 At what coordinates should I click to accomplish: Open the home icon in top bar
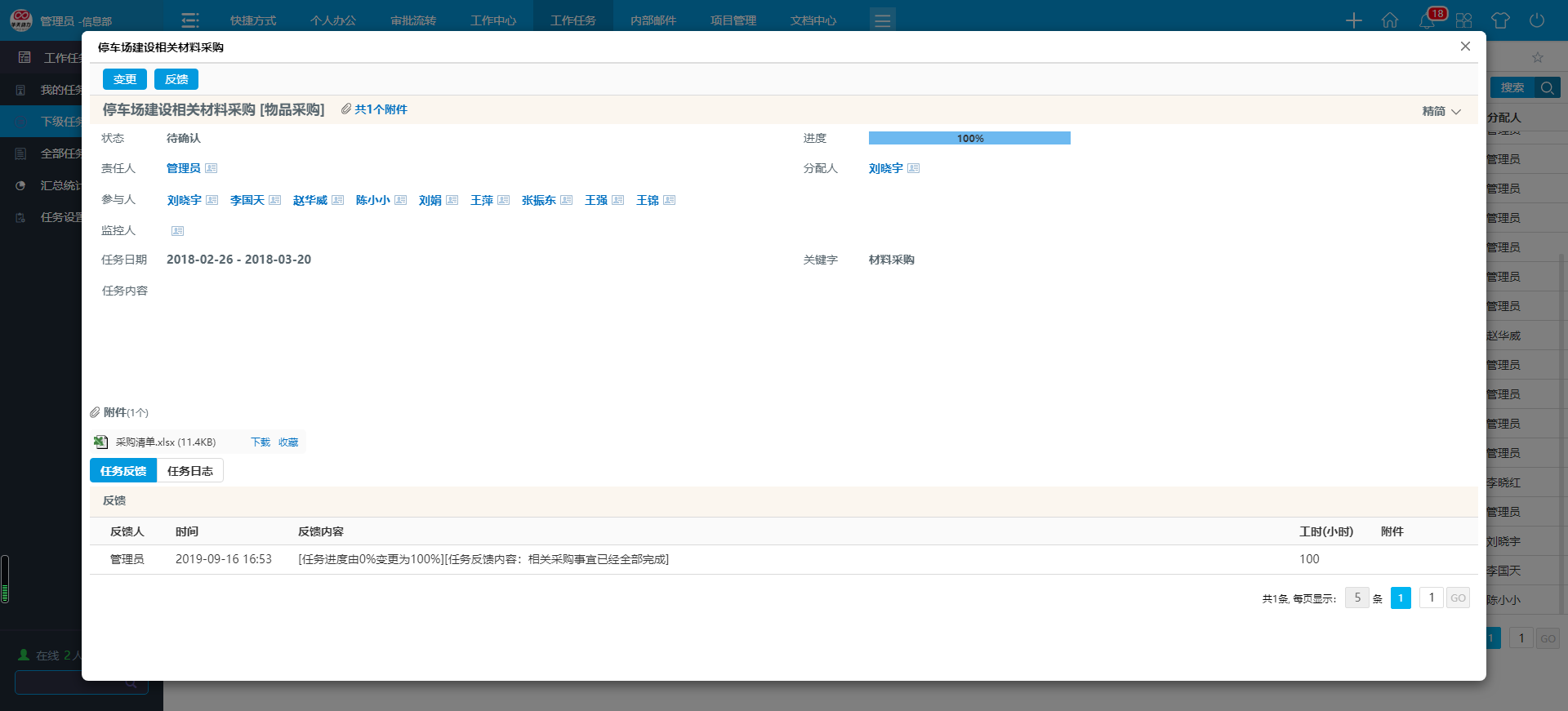tap(1390, 20)
